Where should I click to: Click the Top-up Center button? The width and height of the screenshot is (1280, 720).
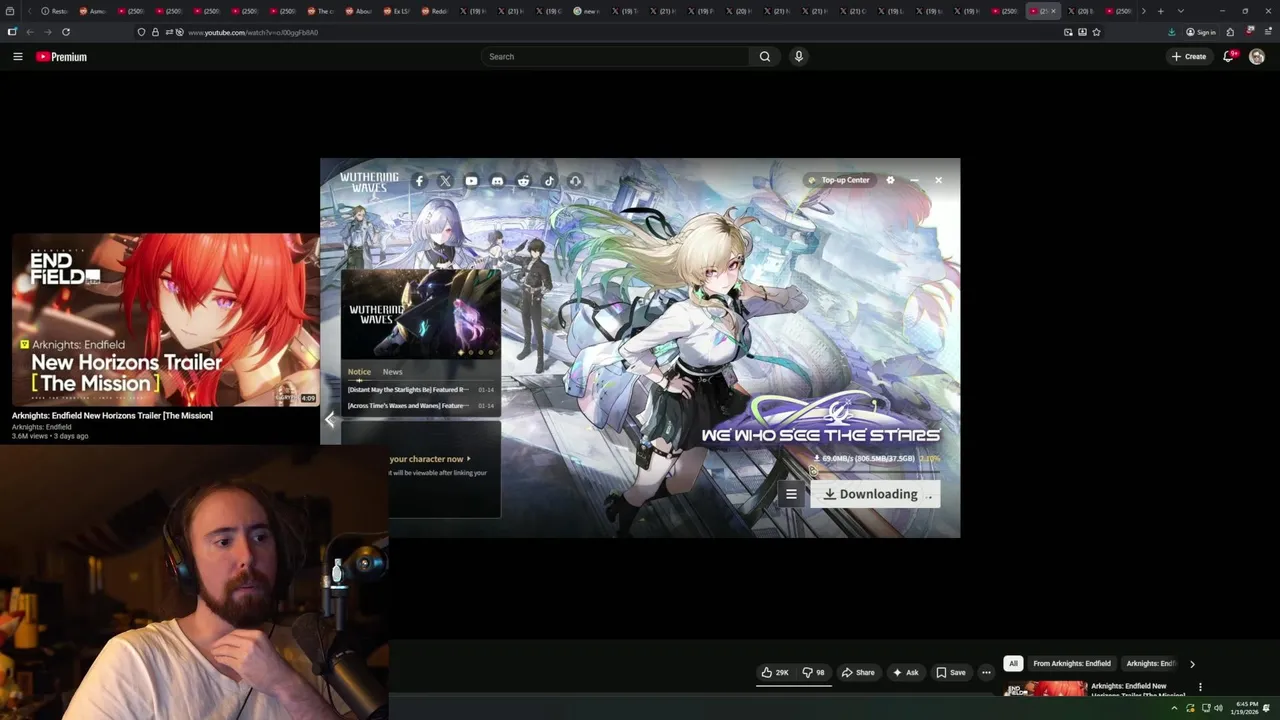839,180
